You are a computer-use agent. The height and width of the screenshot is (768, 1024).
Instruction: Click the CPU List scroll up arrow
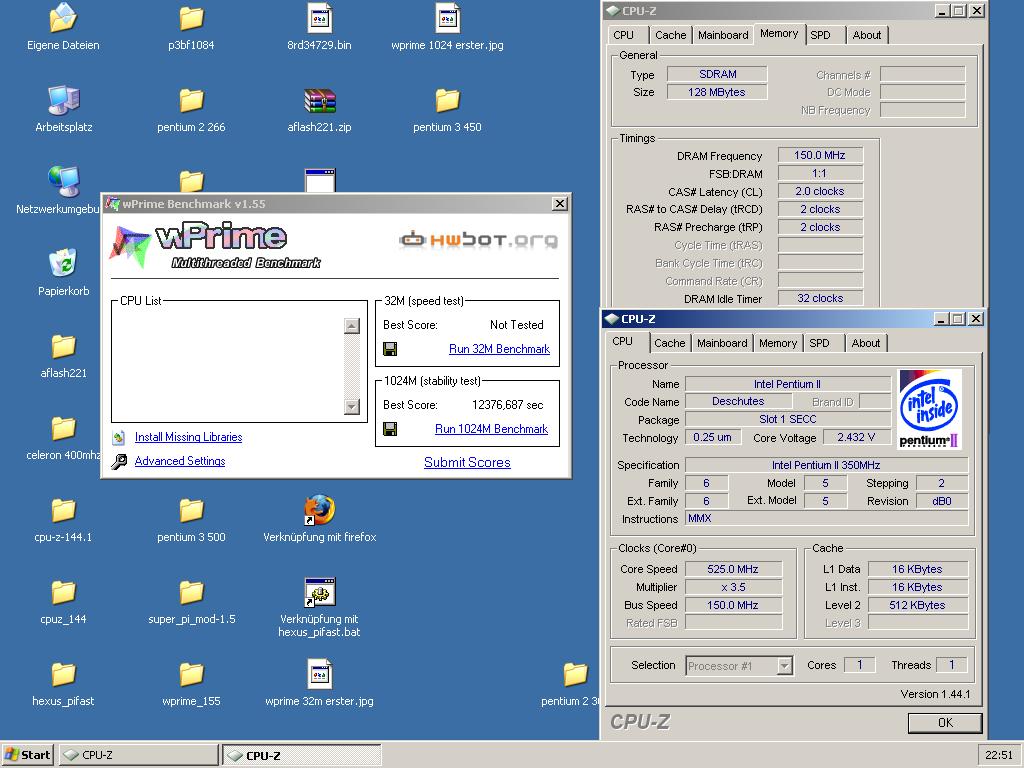pos(351,326)
